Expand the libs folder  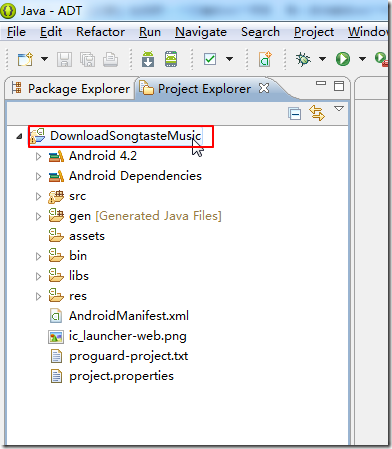pos(38,276)
